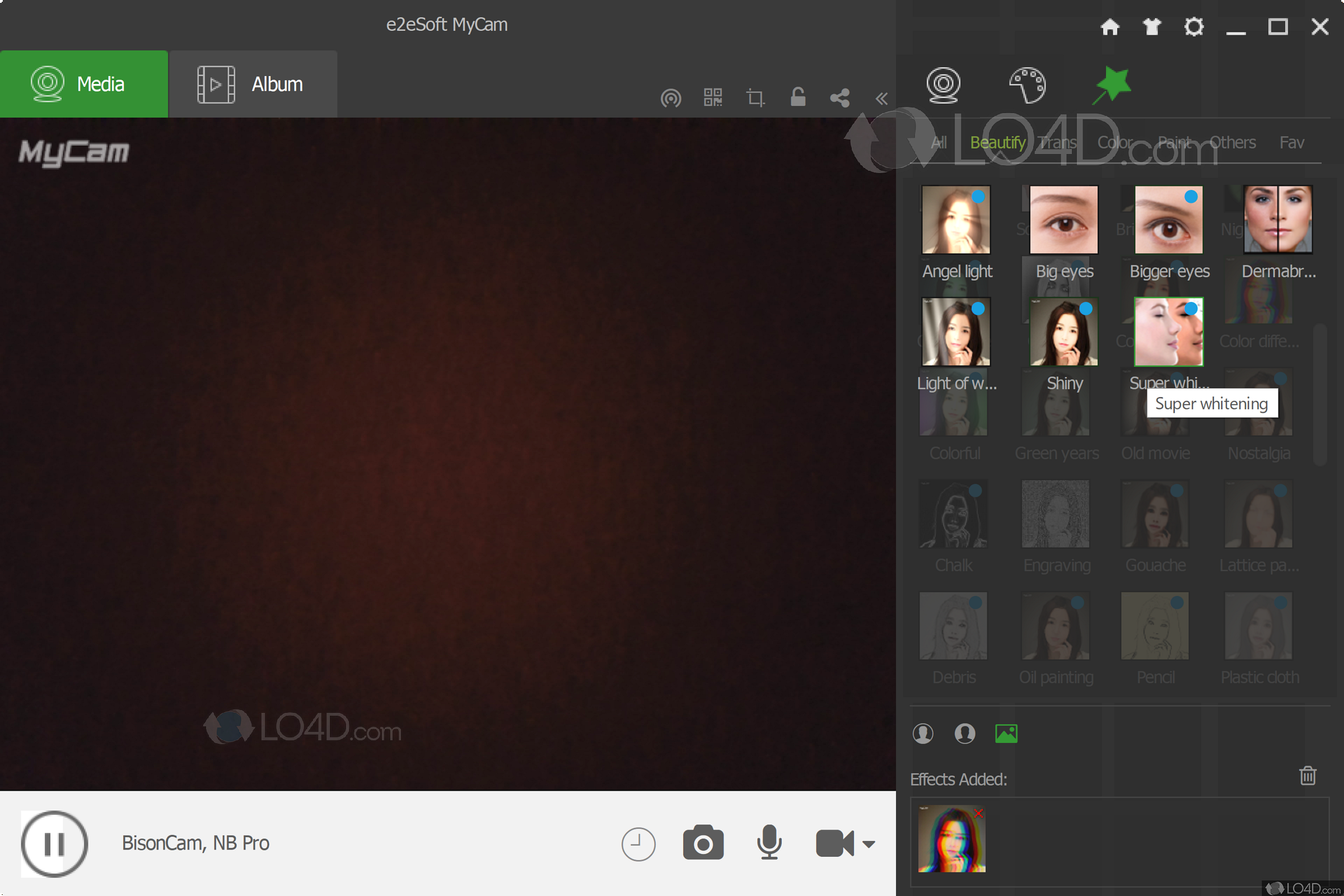The image size is (1344, 896).
Task: Collapse the side panel with double chevron
Action: click(881, 99)
